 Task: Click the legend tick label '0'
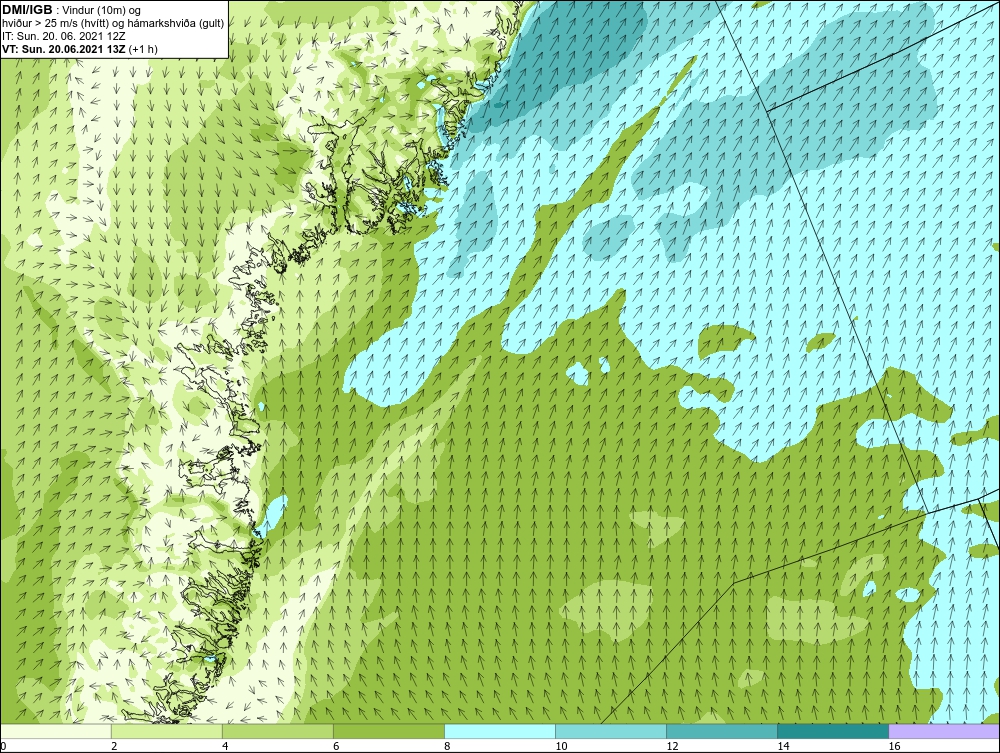pyautogui.click(x=3, y=747)
